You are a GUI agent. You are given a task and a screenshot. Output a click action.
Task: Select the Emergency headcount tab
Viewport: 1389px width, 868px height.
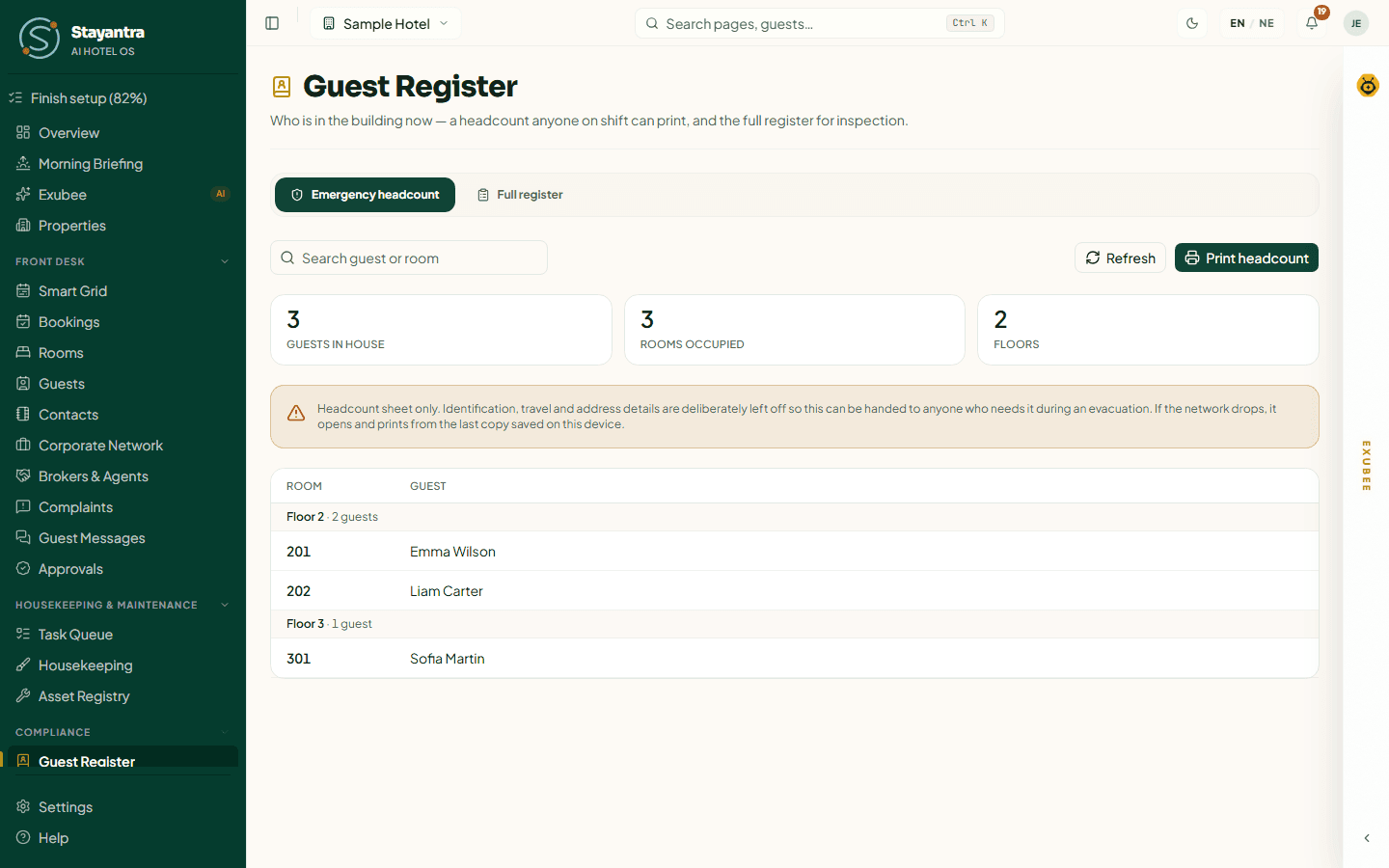point(365,195)
